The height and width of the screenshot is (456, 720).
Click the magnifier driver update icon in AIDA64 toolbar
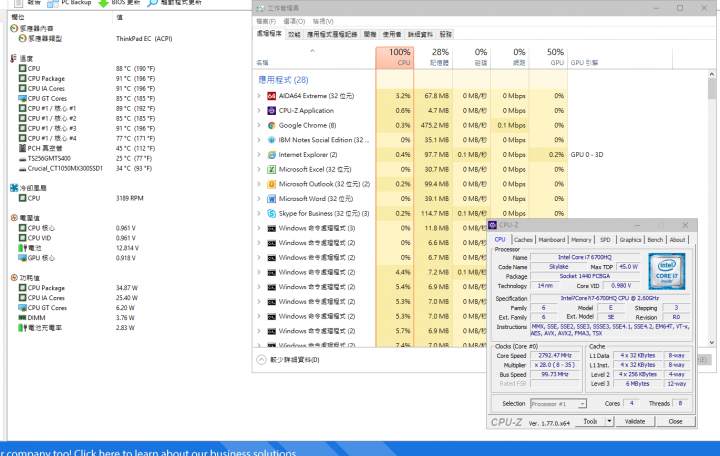click(152, 3)
